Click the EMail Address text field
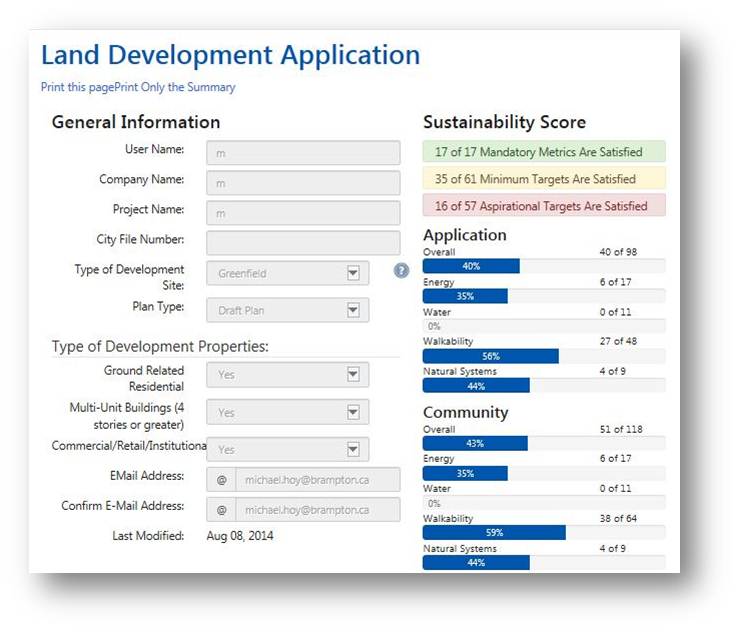Image resolution: width=739 pixels, height=632 pixels. 318,479
